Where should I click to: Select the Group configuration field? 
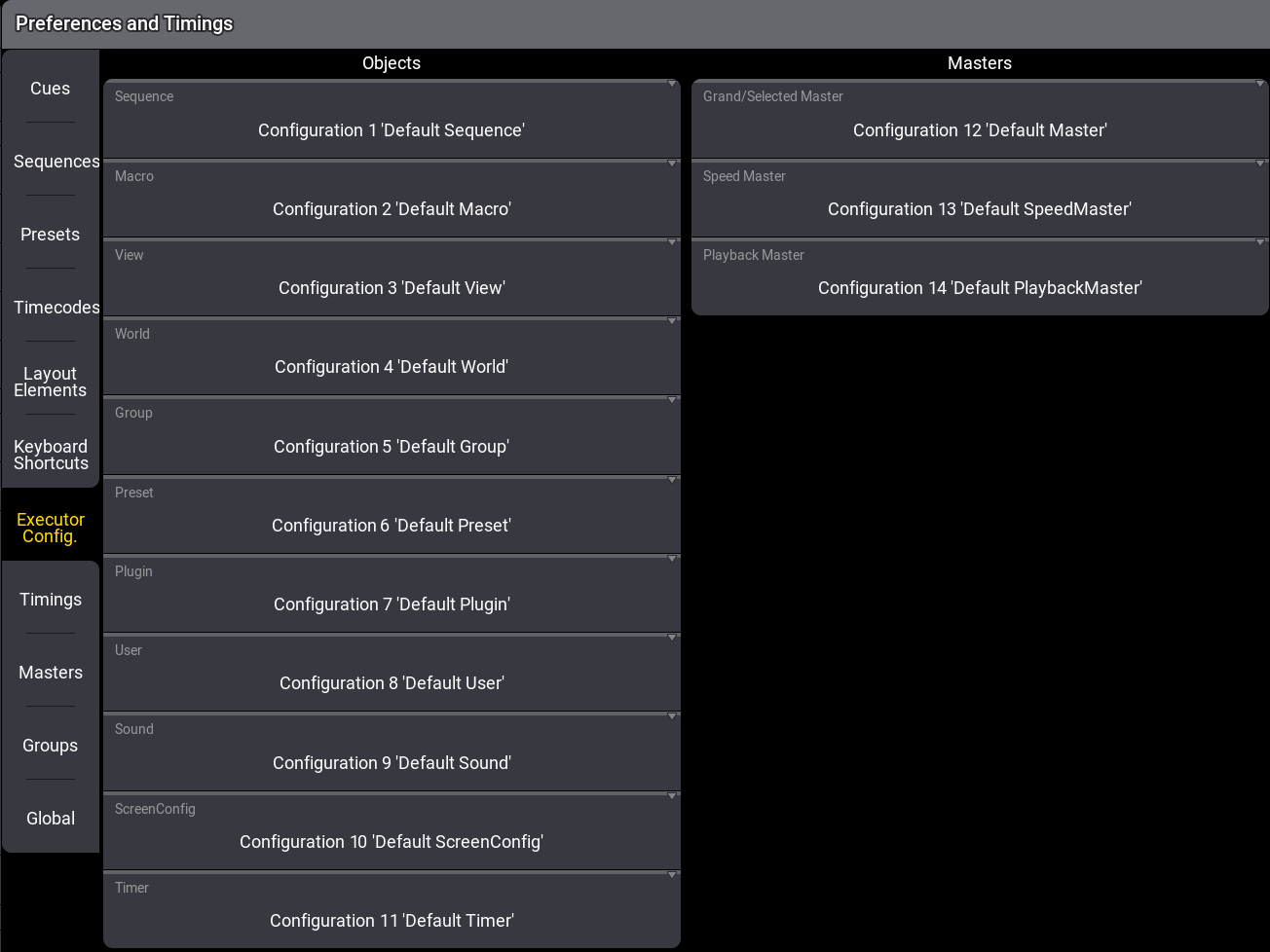point(392,436)
